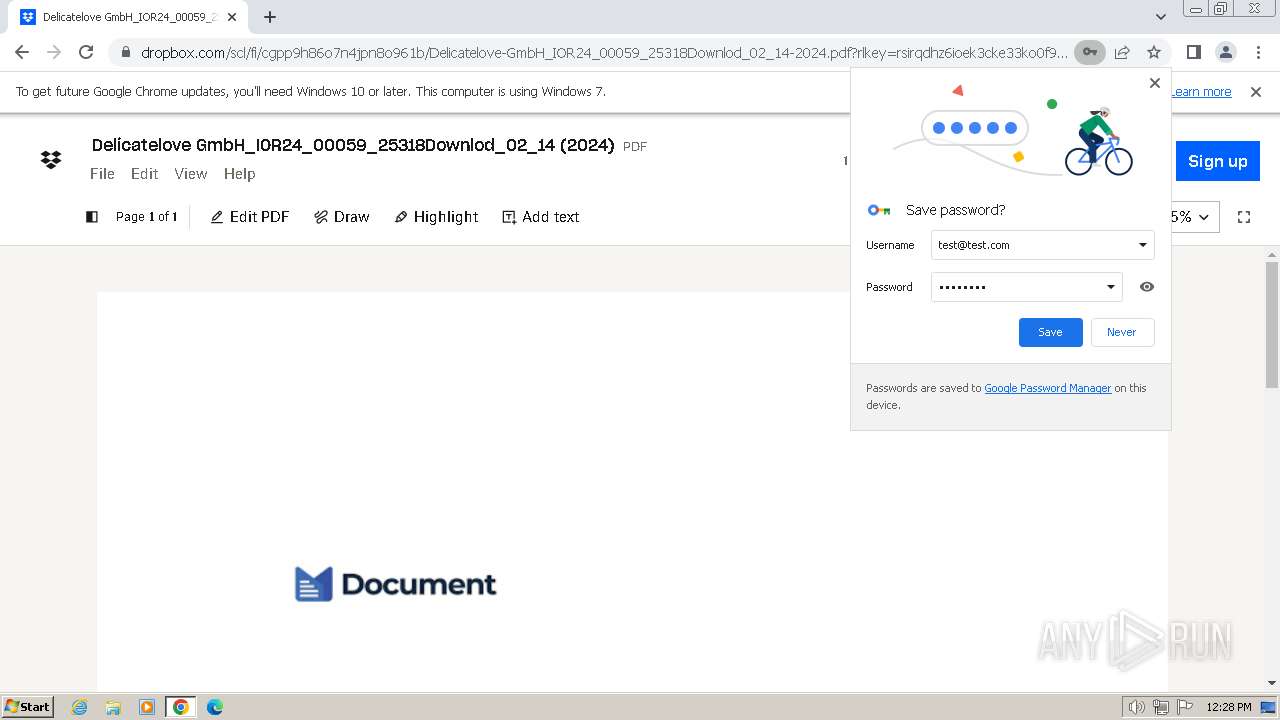Open Chrome three-dot menu
The height and width of the screenshot is (720, 1280).
[x=1258, y=52]
